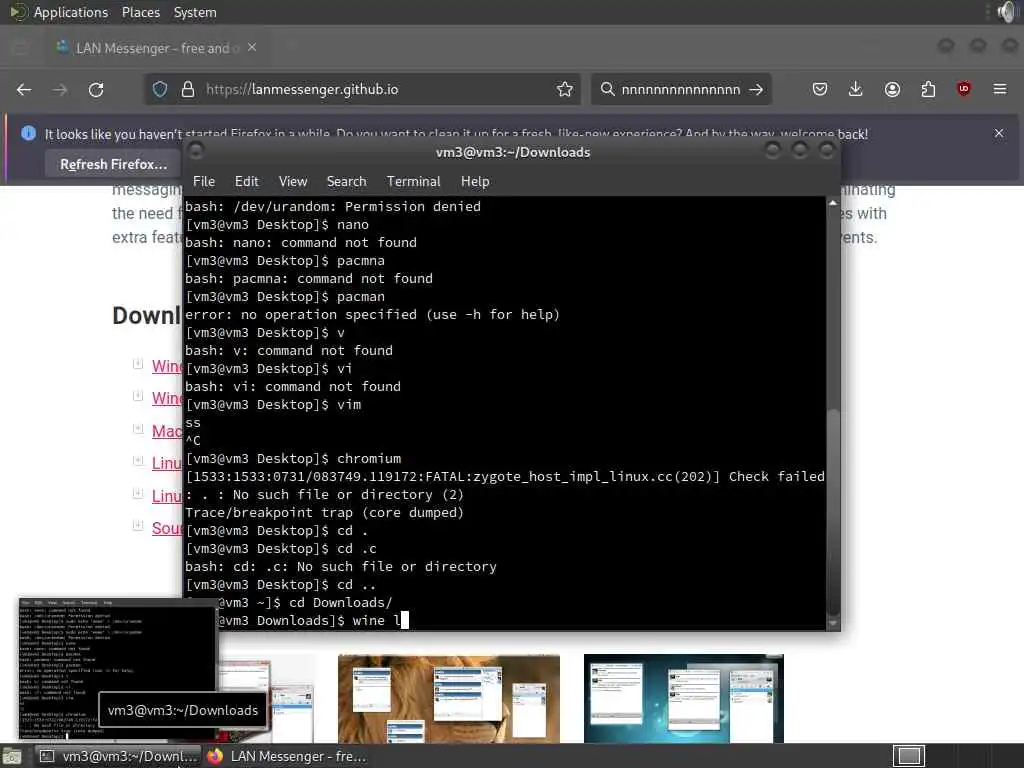Open the lion desktop screenshot thumbnail
Viewport: 1024px width, 768px height.
point(449,698)
